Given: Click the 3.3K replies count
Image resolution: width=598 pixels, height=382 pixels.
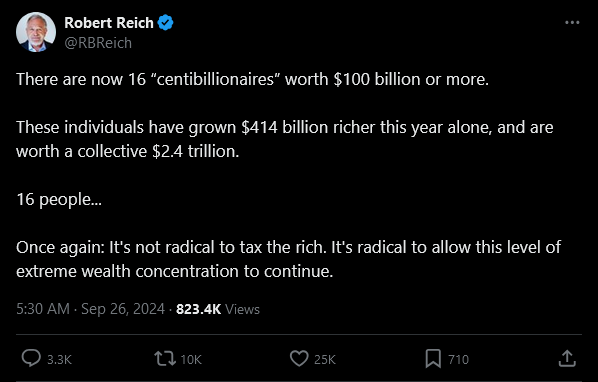Looking at the screenshot, I should click(59, 360).
